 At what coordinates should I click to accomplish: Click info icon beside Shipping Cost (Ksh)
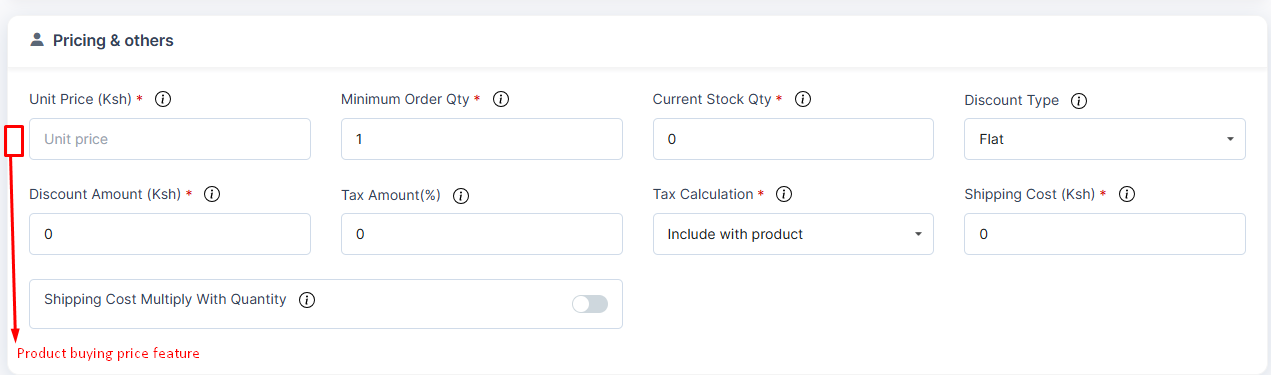(x=1126, y=195)
